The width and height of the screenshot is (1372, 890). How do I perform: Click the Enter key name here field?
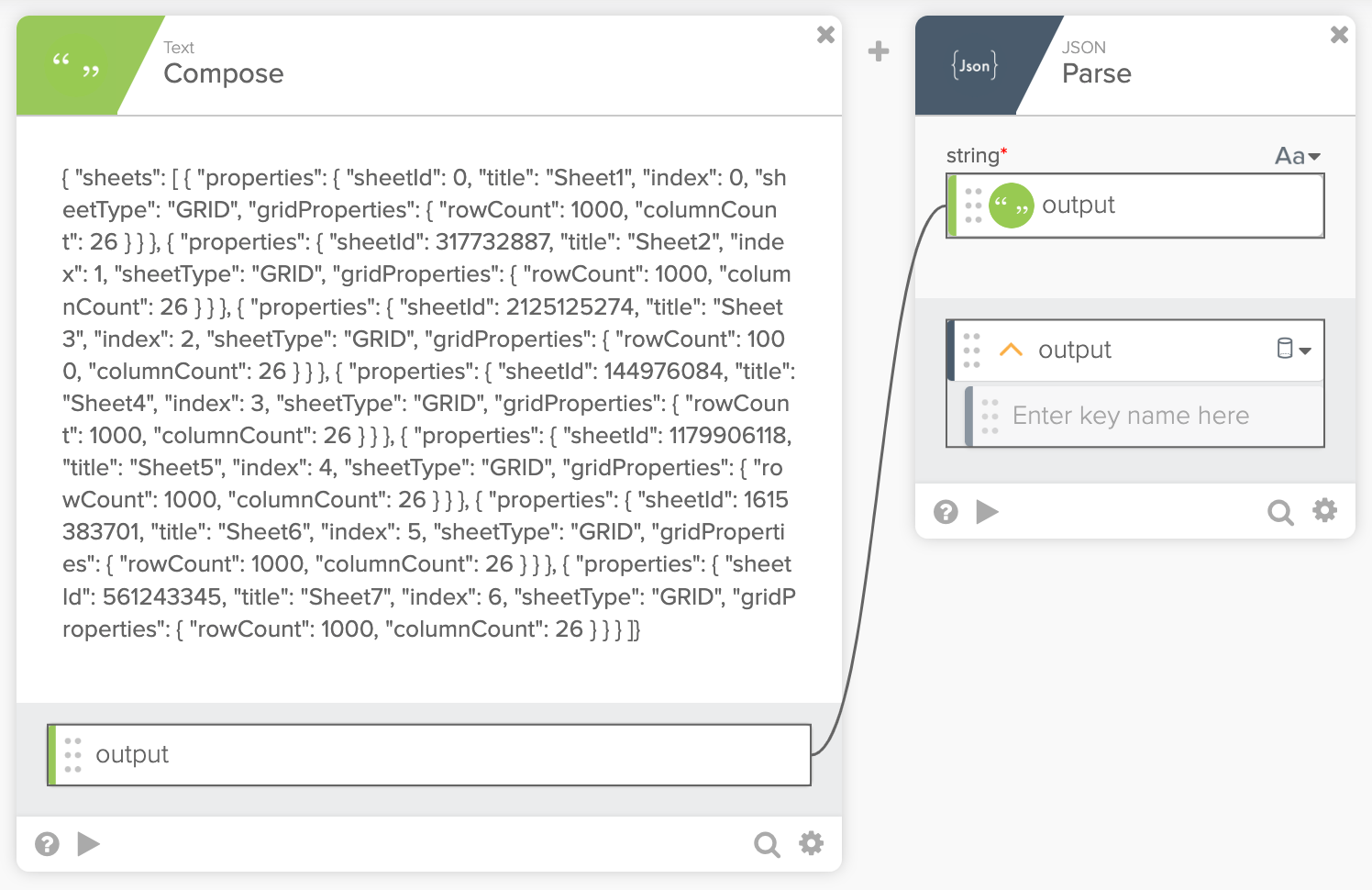[x=1130, y=416]
